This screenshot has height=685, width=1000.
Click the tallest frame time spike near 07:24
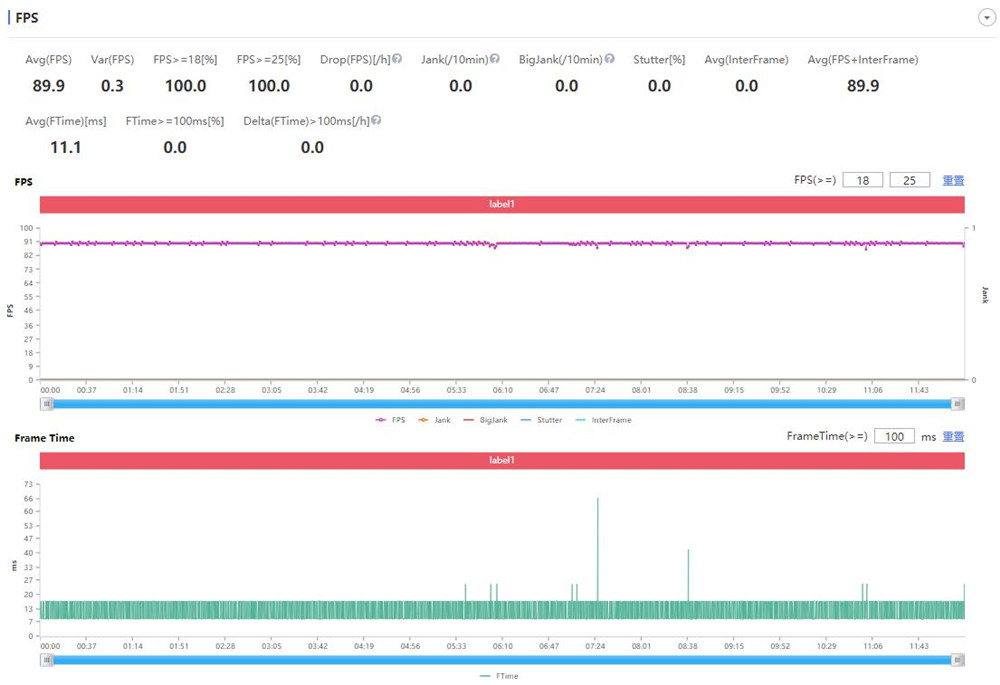(598, 549)
